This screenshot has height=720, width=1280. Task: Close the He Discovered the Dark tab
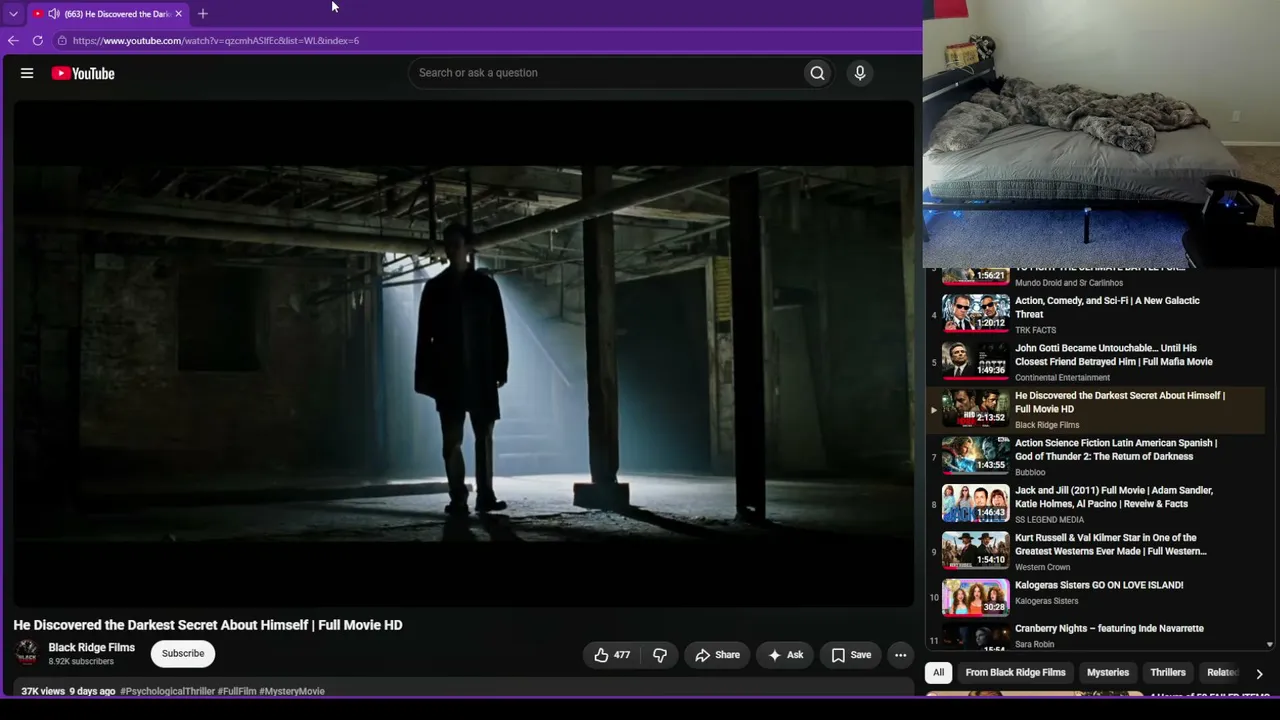pos(178,14)
